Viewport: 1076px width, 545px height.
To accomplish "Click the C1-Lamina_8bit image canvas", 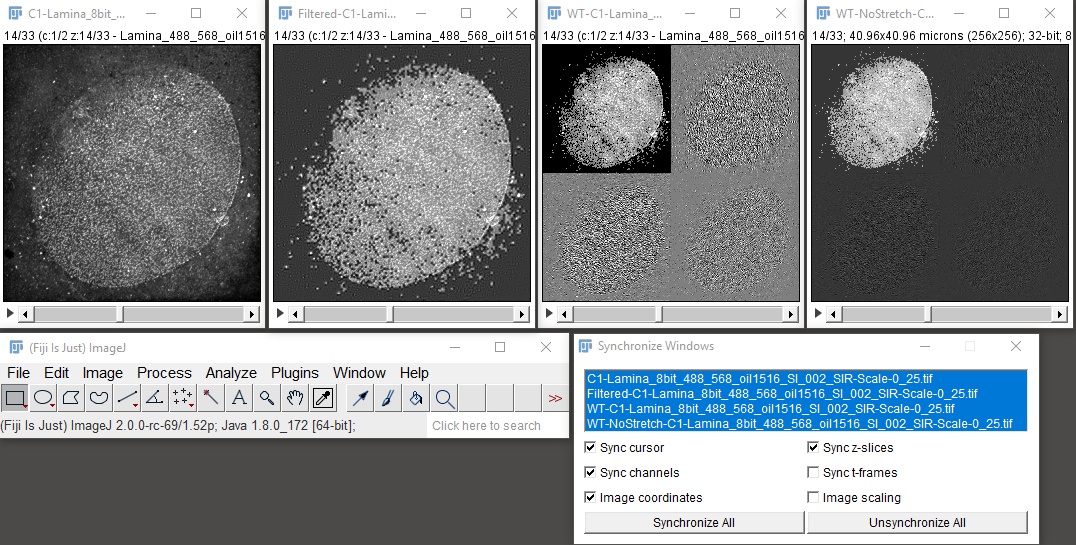I will [132, 173].
